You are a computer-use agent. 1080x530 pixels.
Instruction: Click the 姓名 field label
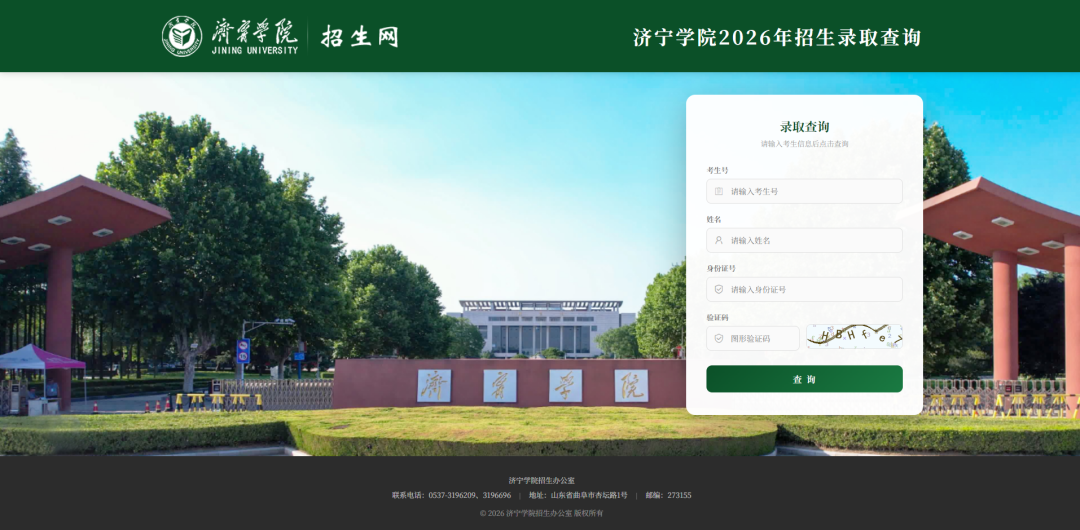714,219
